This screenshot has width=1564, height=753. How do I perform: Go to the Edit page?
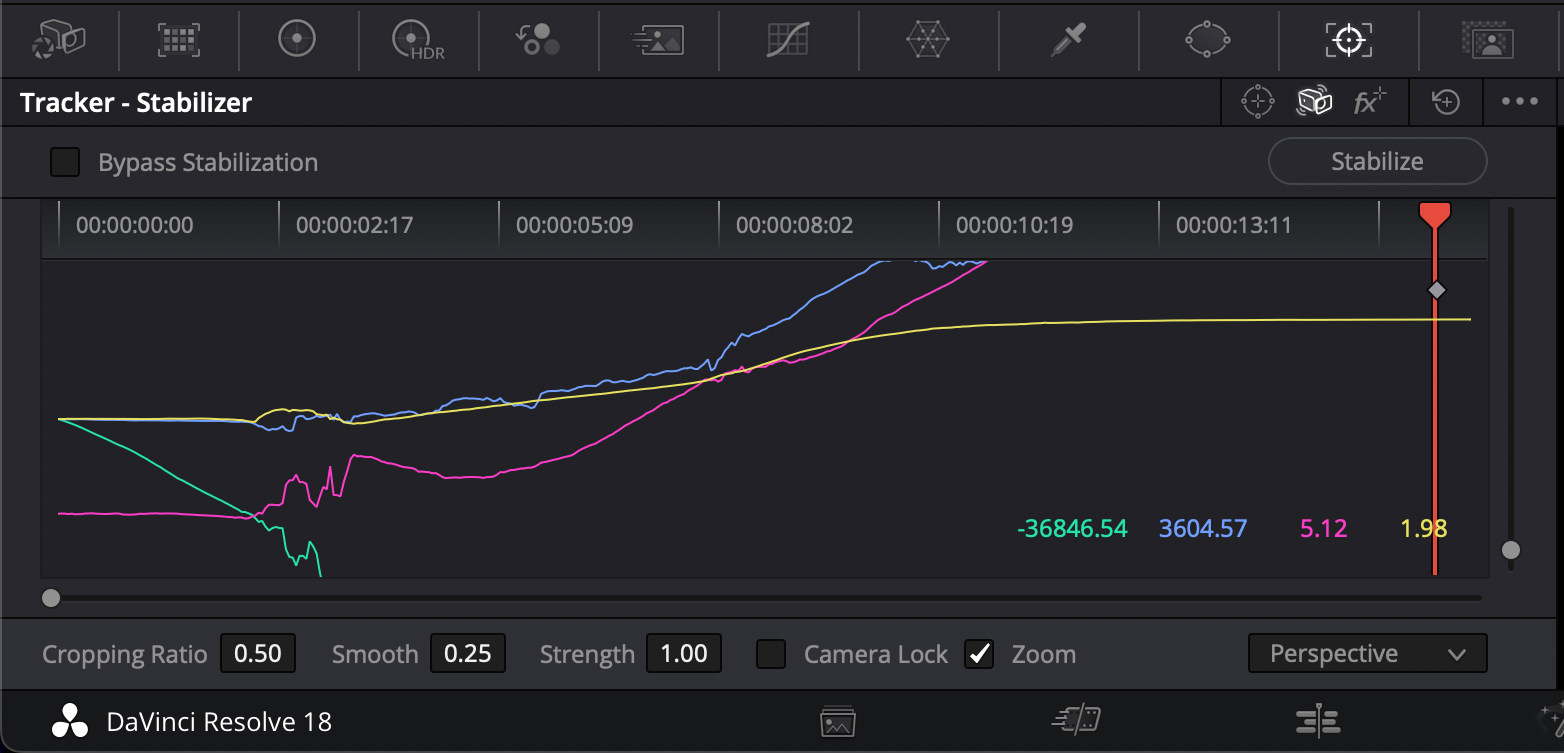point(1320,720)
